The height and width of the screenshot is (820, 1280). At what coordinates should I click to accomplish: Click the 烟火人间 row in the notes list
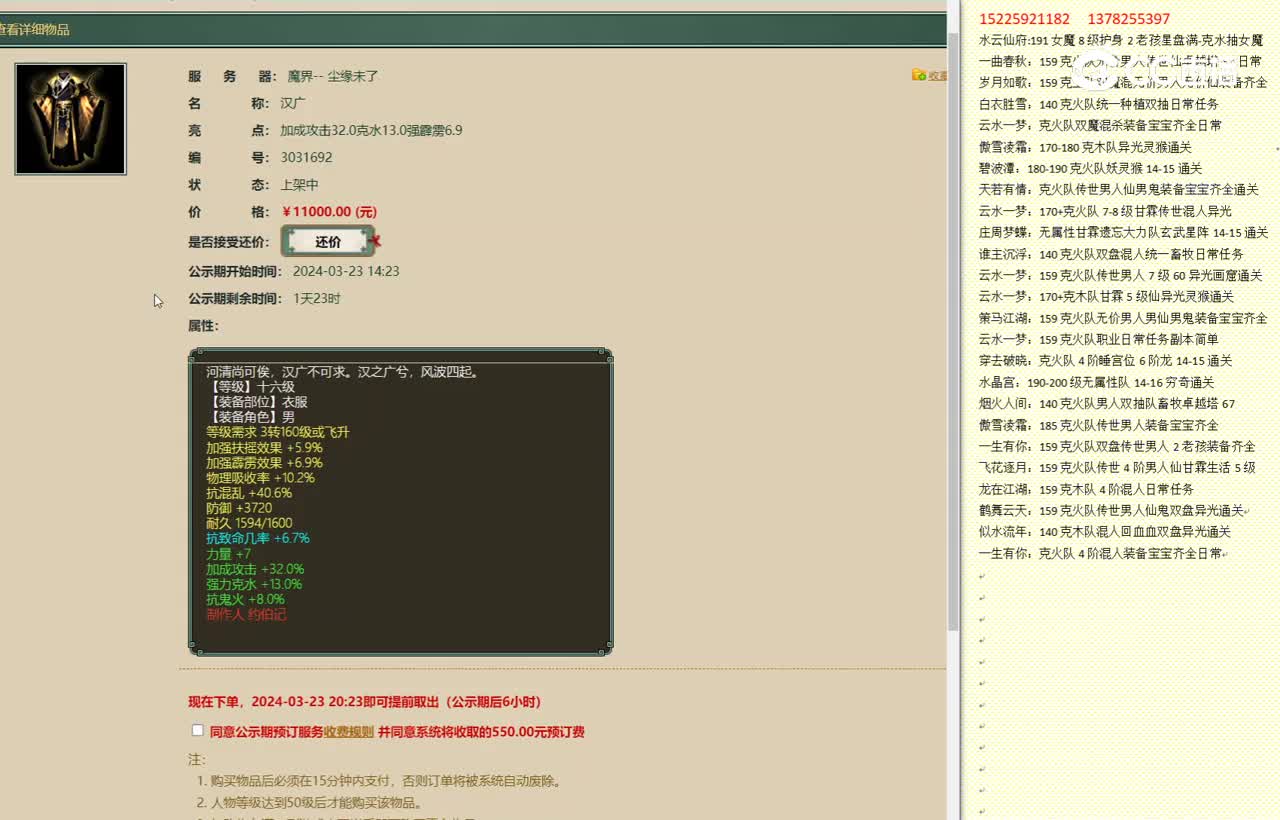pos(1107,404)
